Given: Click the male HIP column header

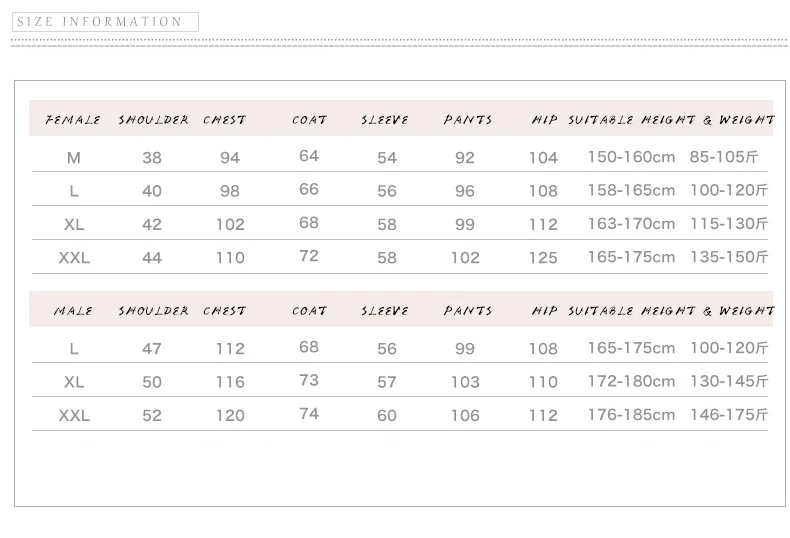Looking at the screenshot, I should pos(545,311).
